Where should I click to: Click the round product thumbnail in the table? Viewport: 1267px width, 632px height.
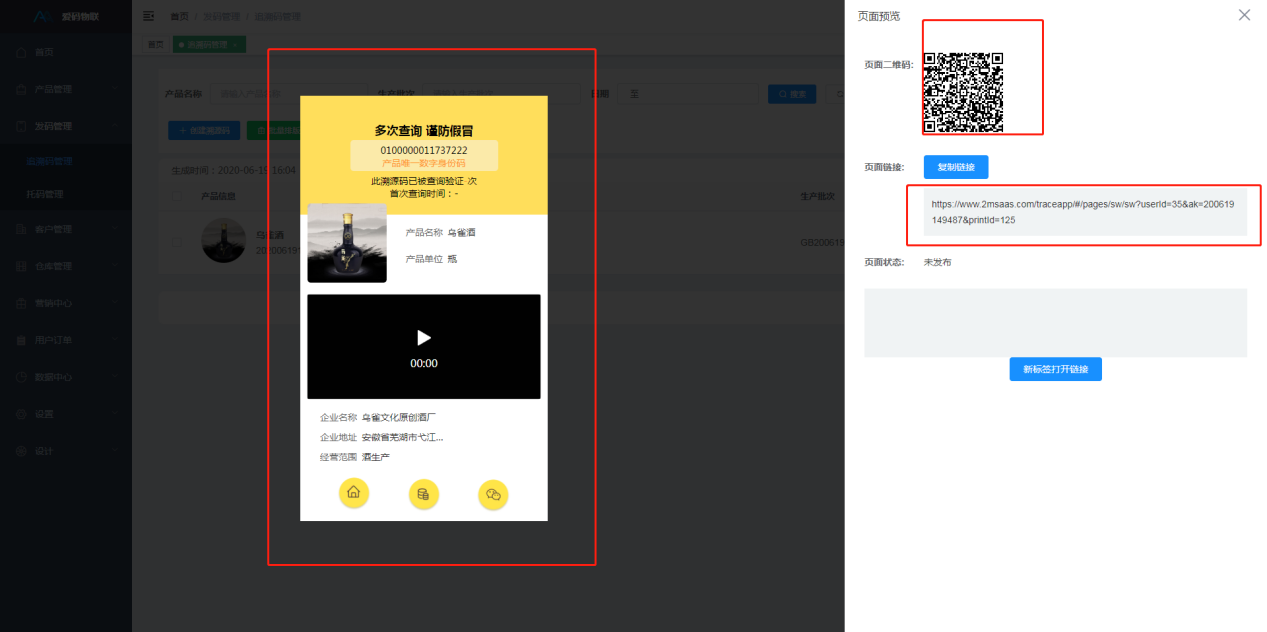point(221,242)
